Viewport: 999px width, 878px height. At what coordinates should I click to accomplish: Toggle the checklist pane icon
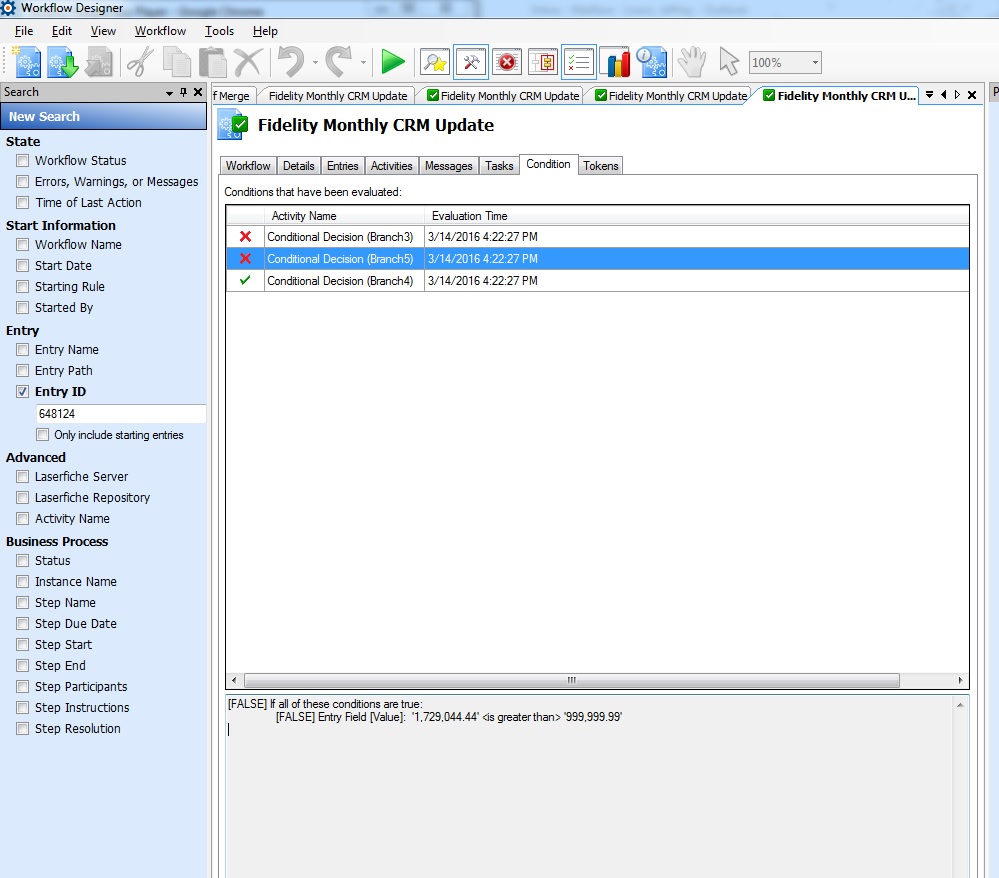[x=579, y=62]
